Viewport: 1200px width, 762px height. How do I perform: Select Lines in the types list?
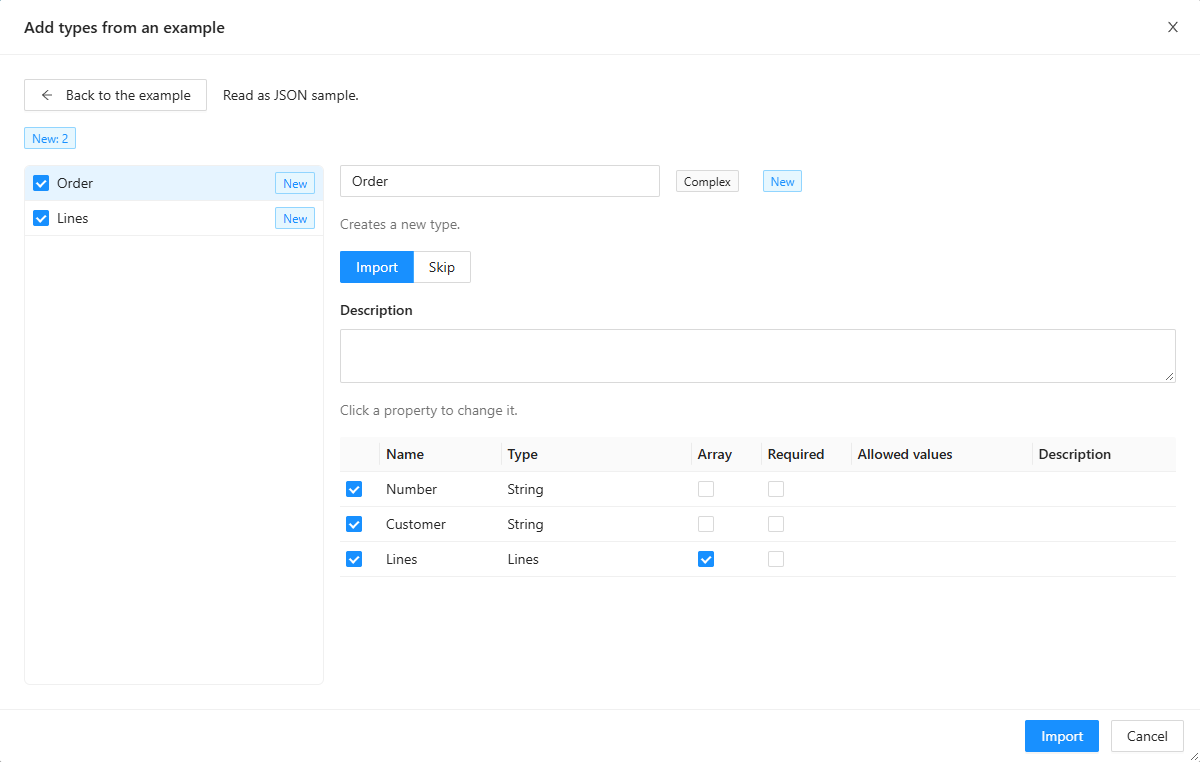[174, 218]
